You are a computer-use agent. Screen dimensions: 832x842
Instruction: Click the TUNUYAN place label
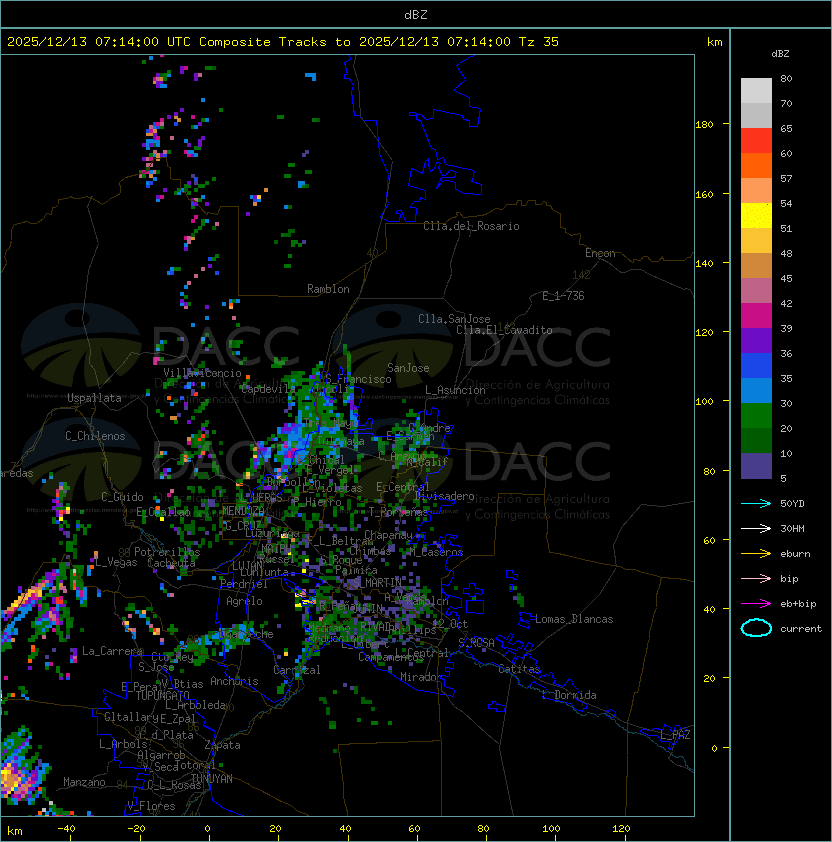[212, 779]
